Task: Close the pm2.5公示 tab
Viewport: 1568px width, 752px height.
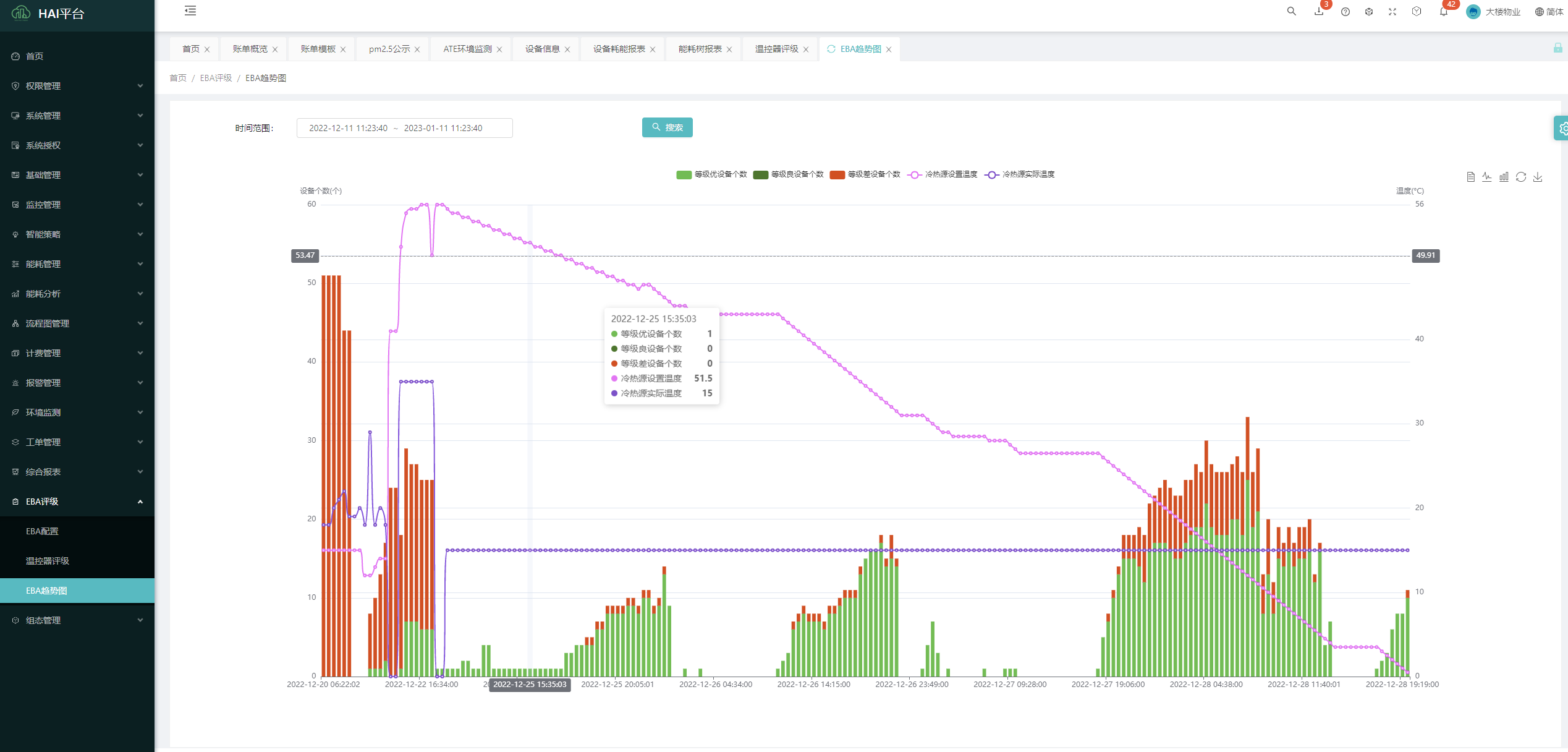Action: pyautogui.click(x=417, y=49)
